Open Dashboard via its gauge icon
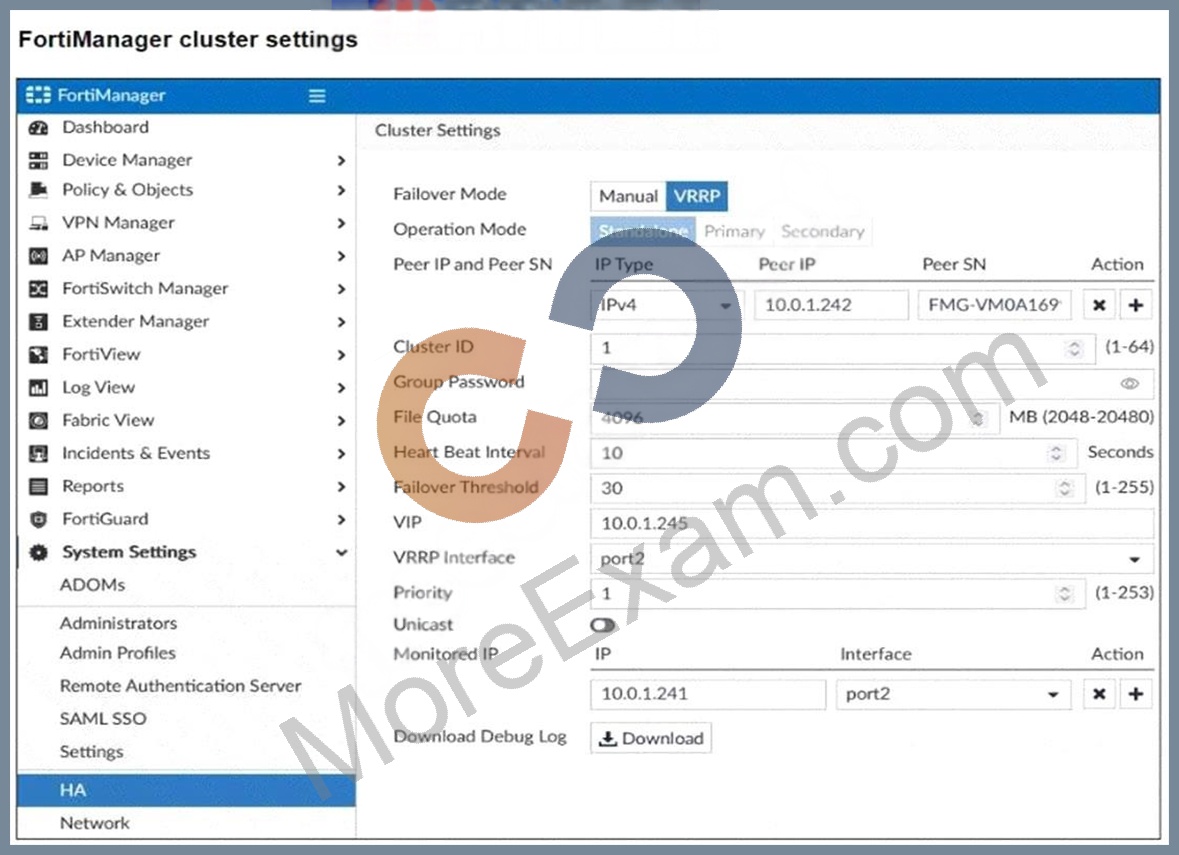Viewport: 1179px width, 855px height. 38,128
